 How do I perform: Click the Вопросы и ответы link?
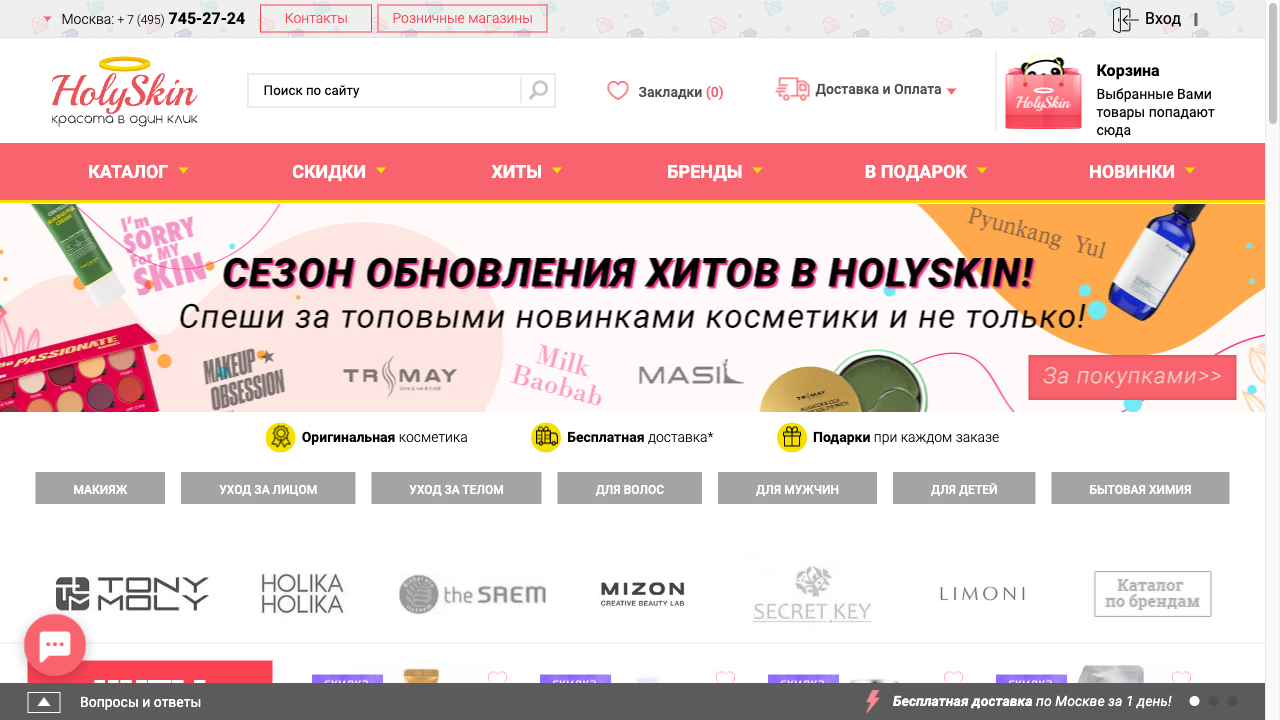140,702
